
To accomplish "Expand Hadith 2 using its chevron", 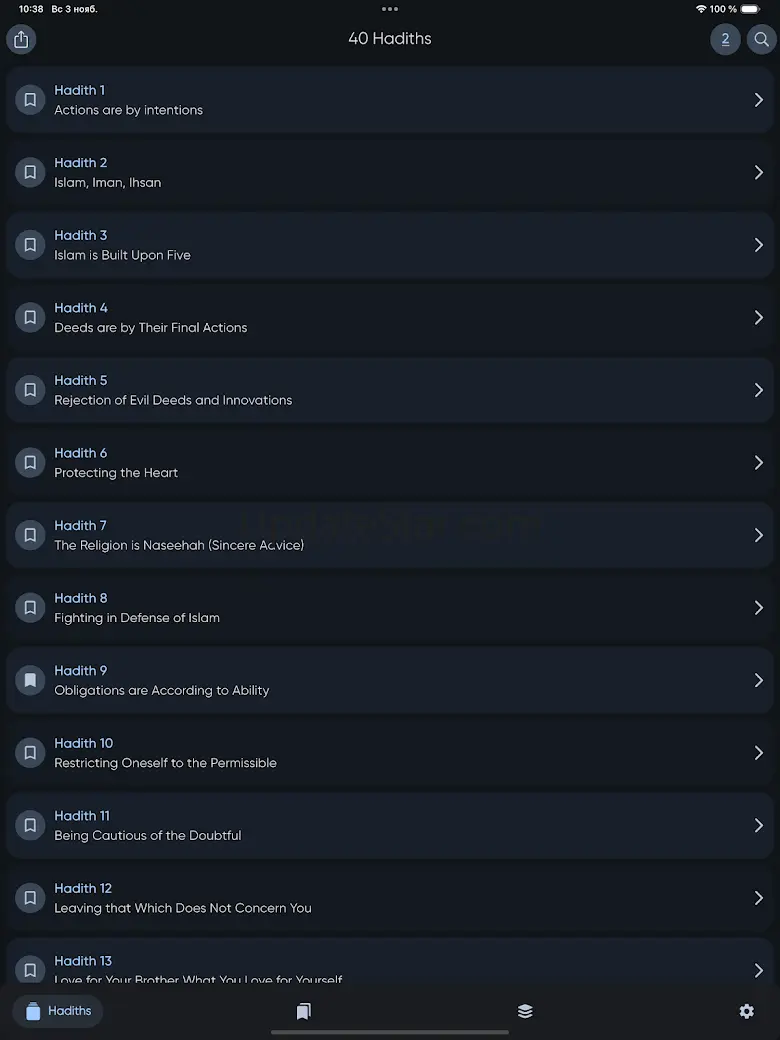I will (x=758, y=172).
